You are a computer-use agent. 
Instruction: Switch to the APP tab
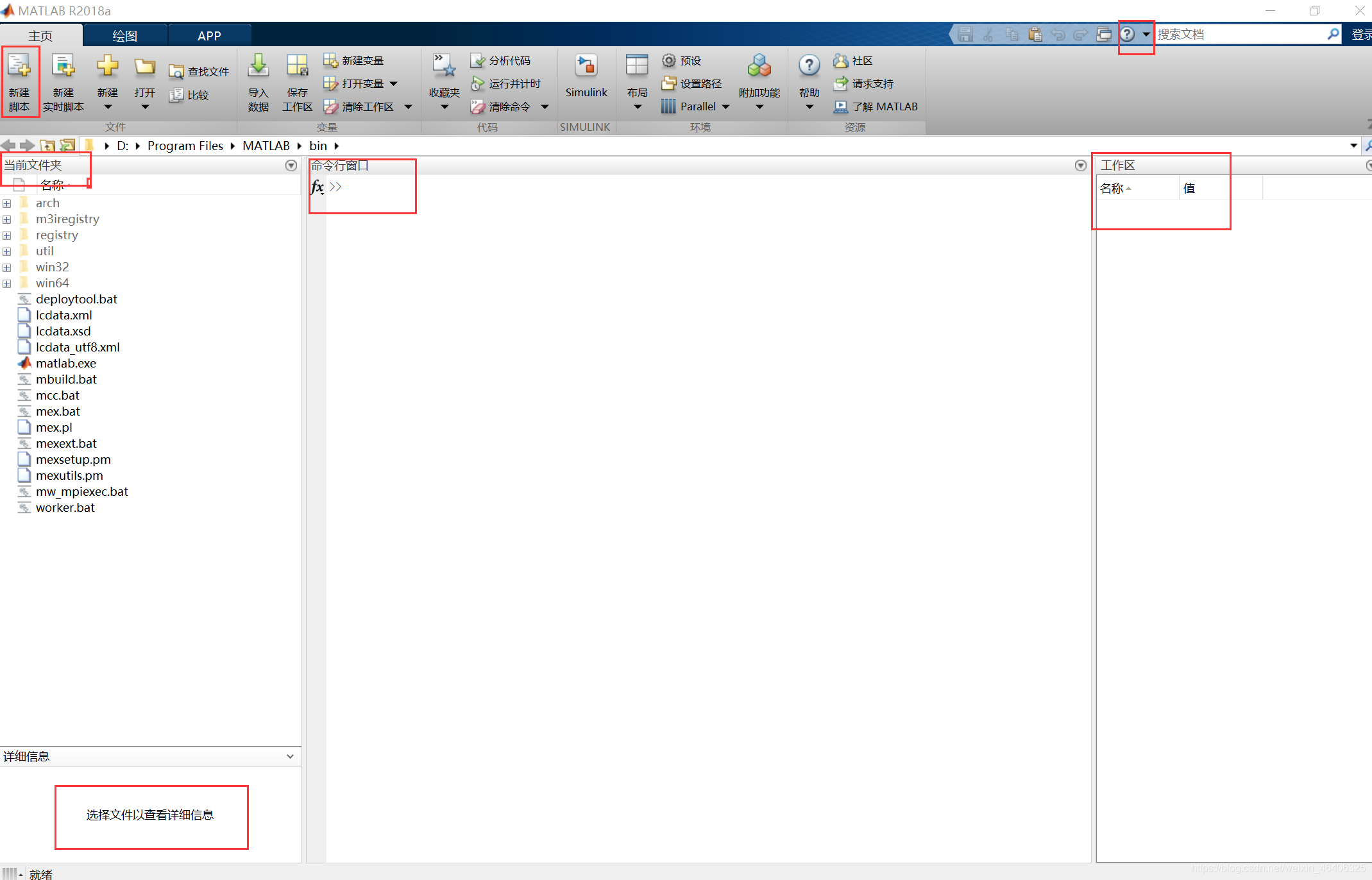pos(209,35)
